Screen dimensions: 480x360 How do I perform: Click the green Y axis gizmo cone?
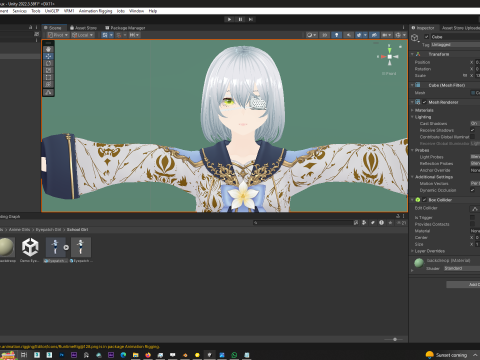point(389,50)
